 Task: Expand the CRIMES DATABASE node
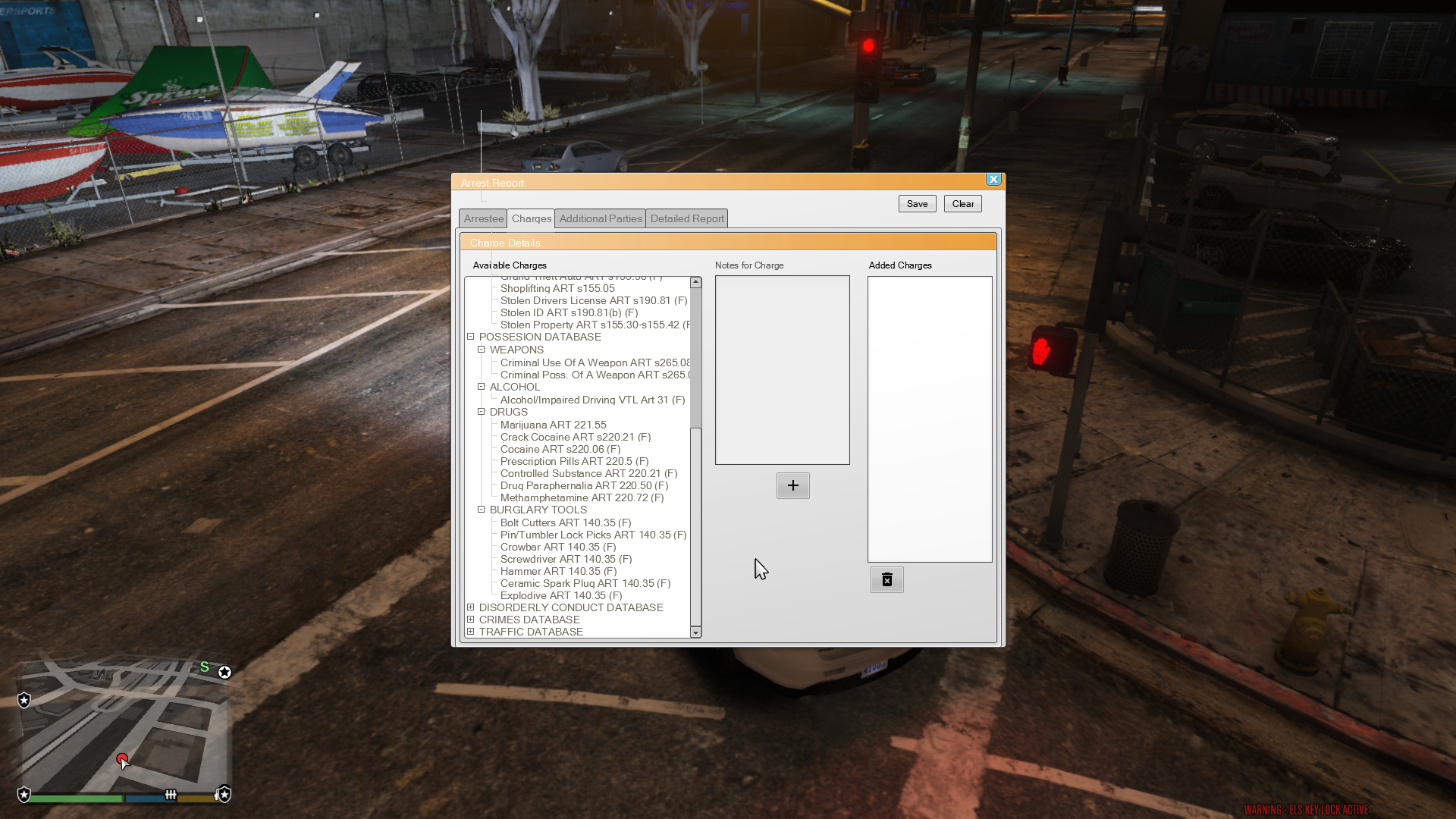(x=471, y=620)
